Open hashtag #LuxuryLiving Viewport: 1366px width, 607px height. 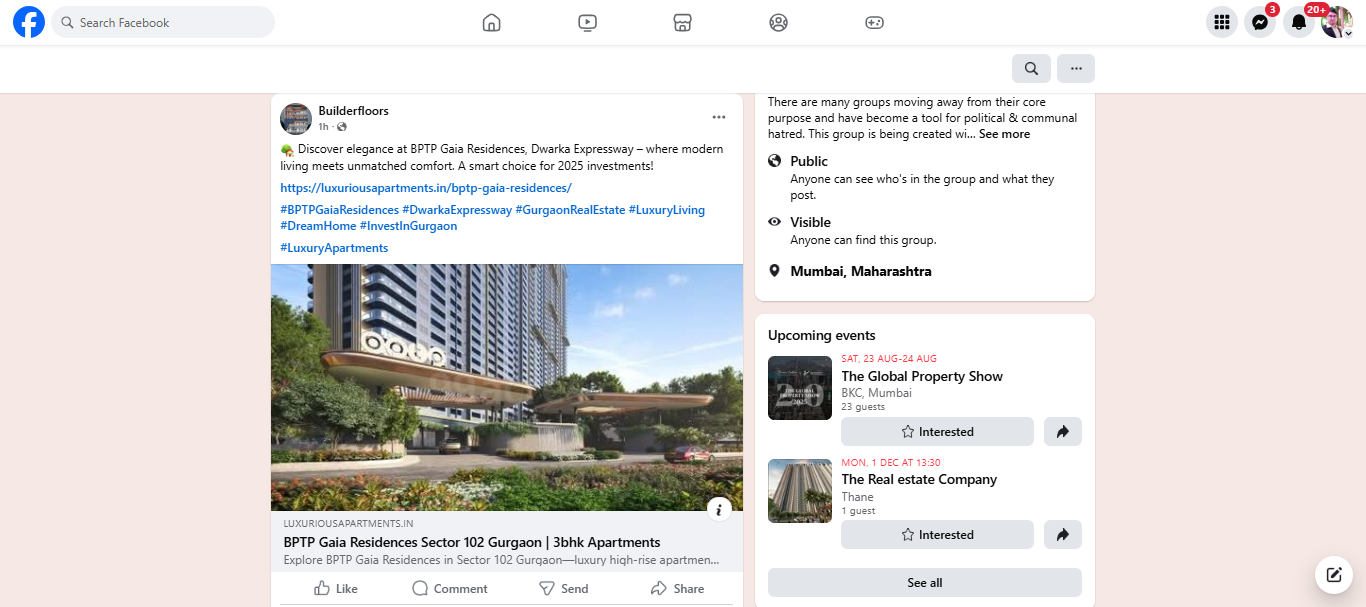tap(667, 210)
